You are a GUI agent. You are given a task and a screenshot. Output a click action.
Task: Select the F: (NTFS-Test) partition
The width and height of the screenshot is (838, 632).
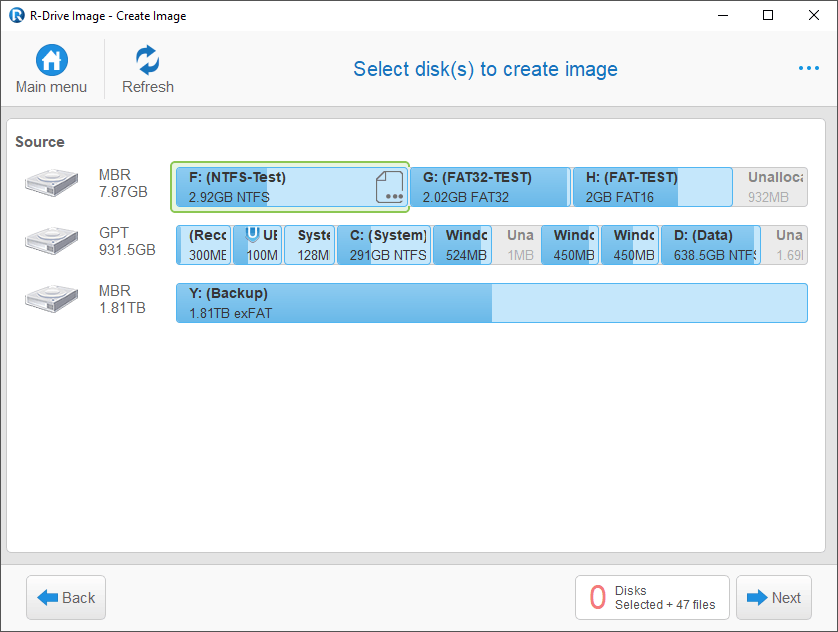(290, 187)
